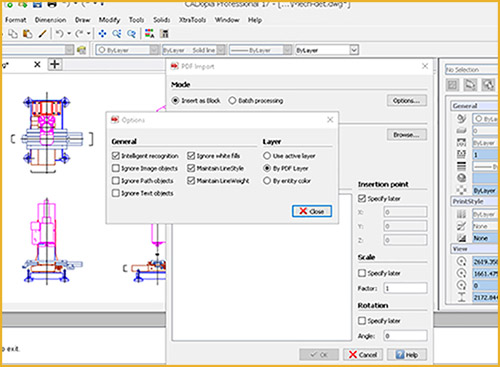500x367 pixels.
Task: Activate the Pan four-arrows tool
Action: [x=102, y=34]
